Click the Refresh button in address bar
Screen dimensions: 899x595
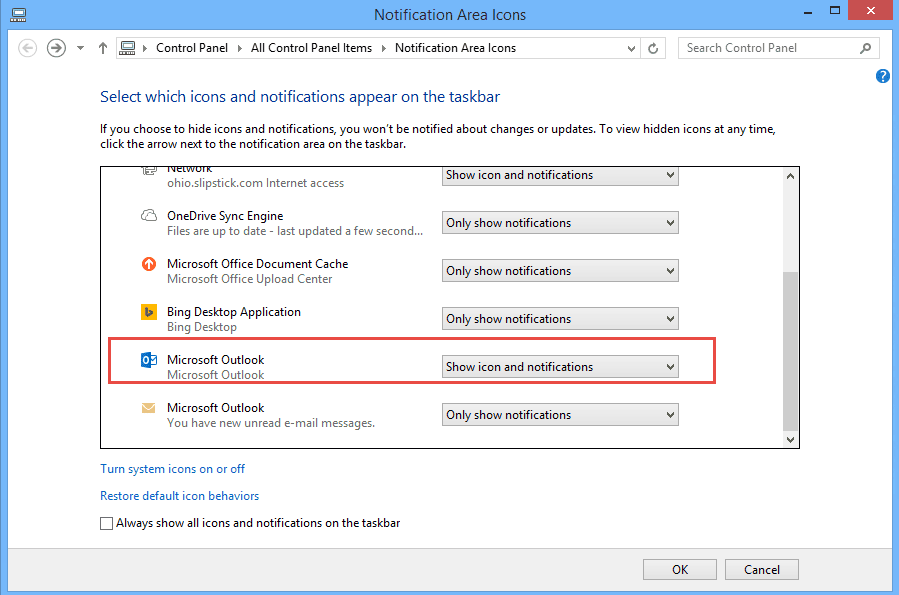[653, 48]
